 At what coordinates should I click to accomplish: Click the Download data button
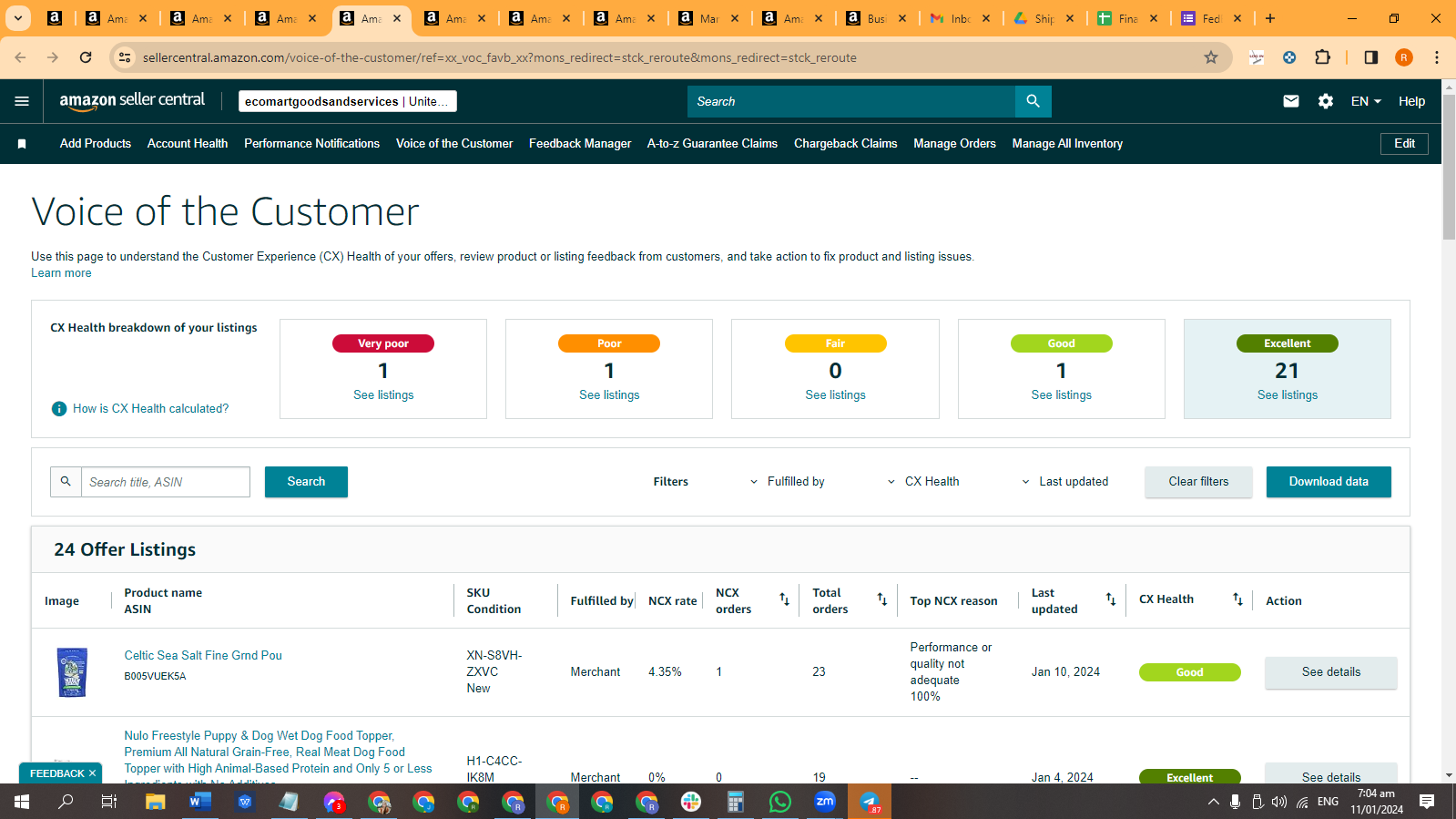tap(1329, 482)
